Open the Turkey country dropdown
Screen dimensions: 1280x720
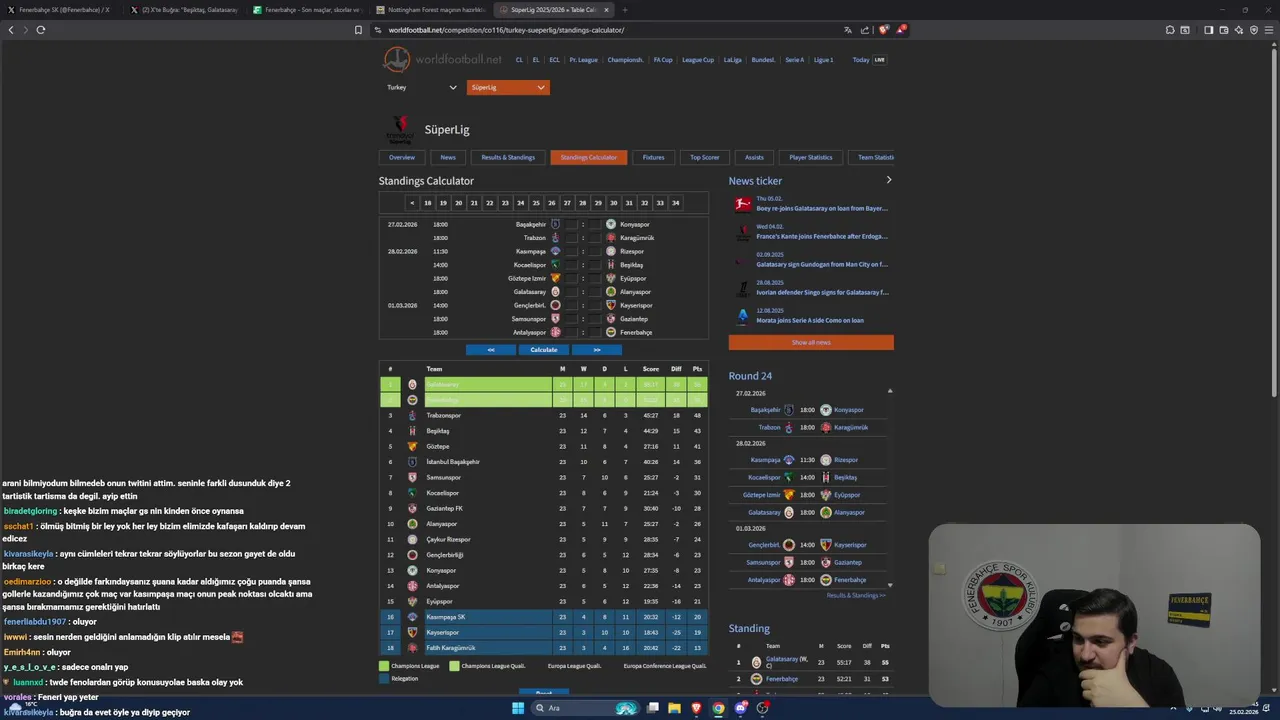(x=422, y=87)
